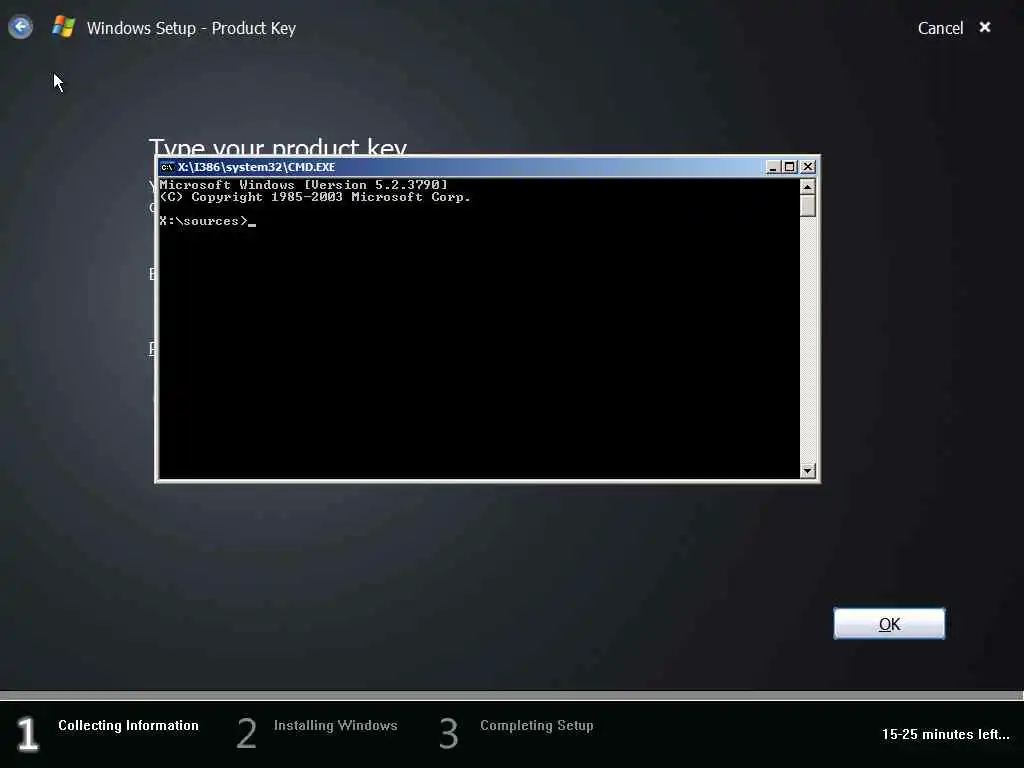Click the scroll down arrow in command prompt
Image resolution: width=1024 pixels, height=768 pixels.
pyautogui.click(x=808, y=470)
